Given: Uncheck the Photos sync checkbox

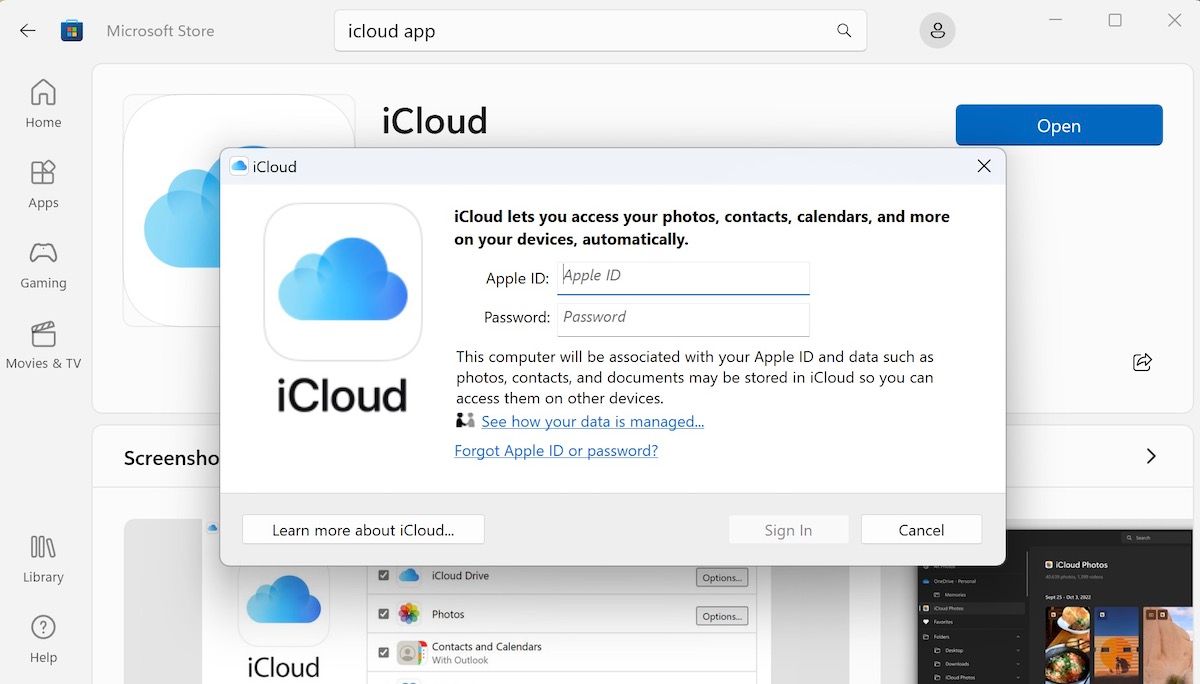Looking at the screenshot, I should tap(383, 614).
